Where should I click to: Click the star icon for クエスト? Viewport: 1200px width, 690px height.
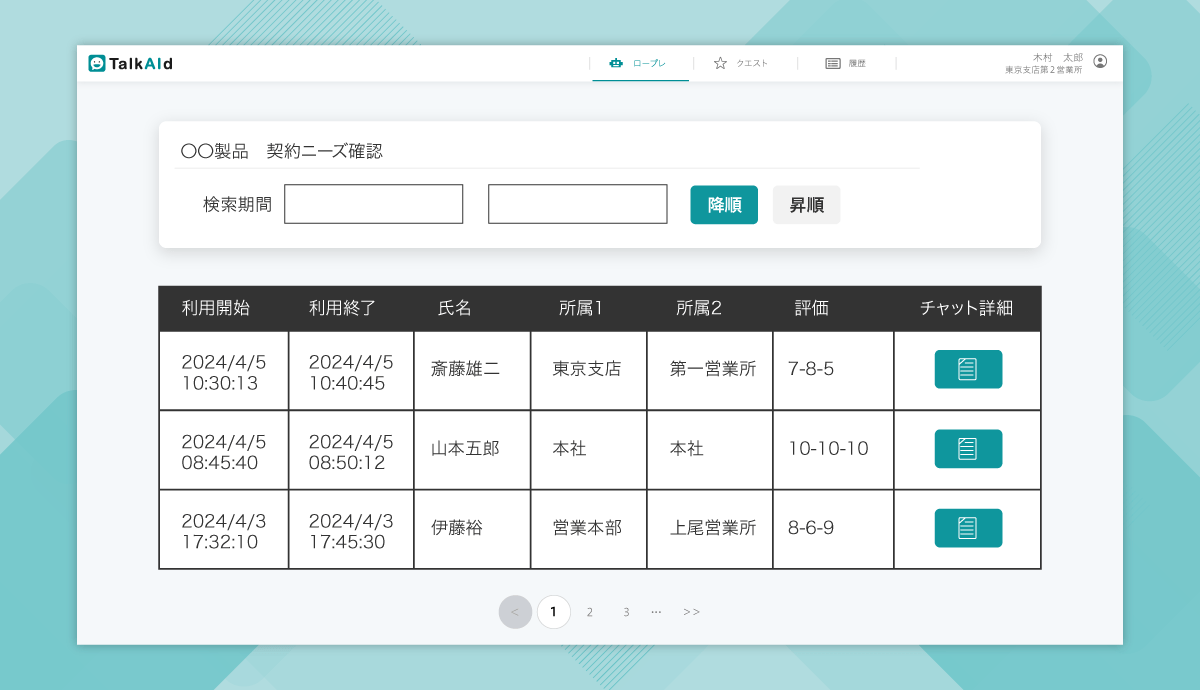(720, 63)
